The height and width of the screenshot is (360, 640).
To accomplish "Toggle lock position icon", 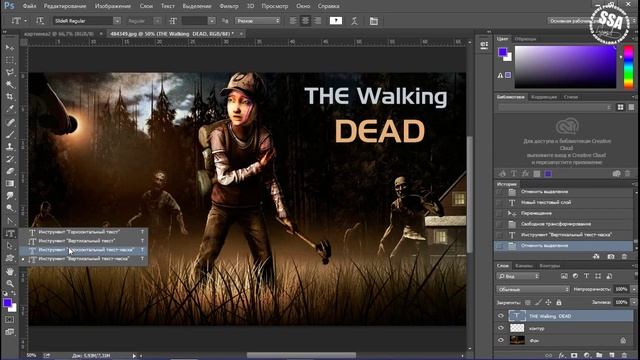I will tap(548, 302).
